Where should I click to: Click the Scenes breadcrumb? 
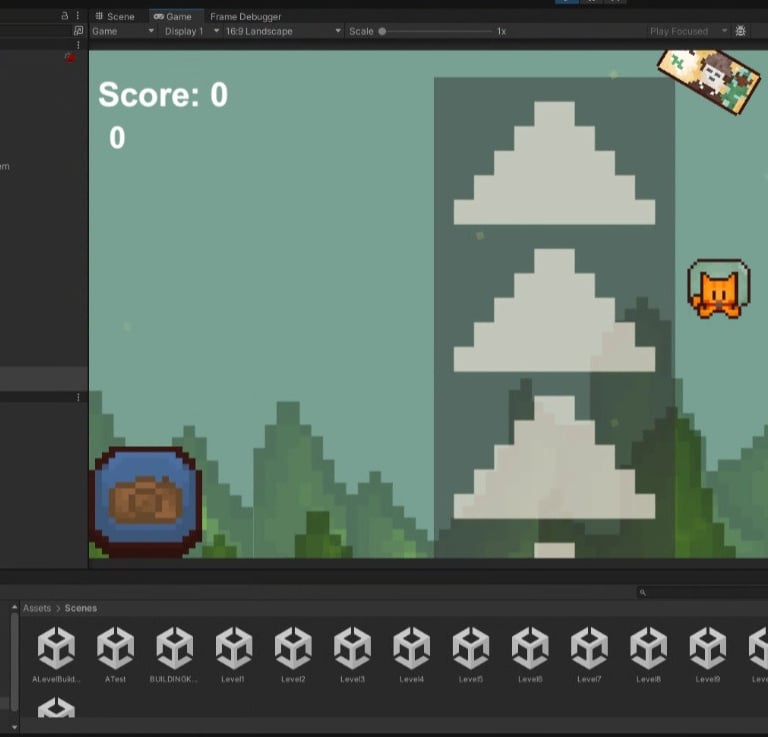(81, 608)
